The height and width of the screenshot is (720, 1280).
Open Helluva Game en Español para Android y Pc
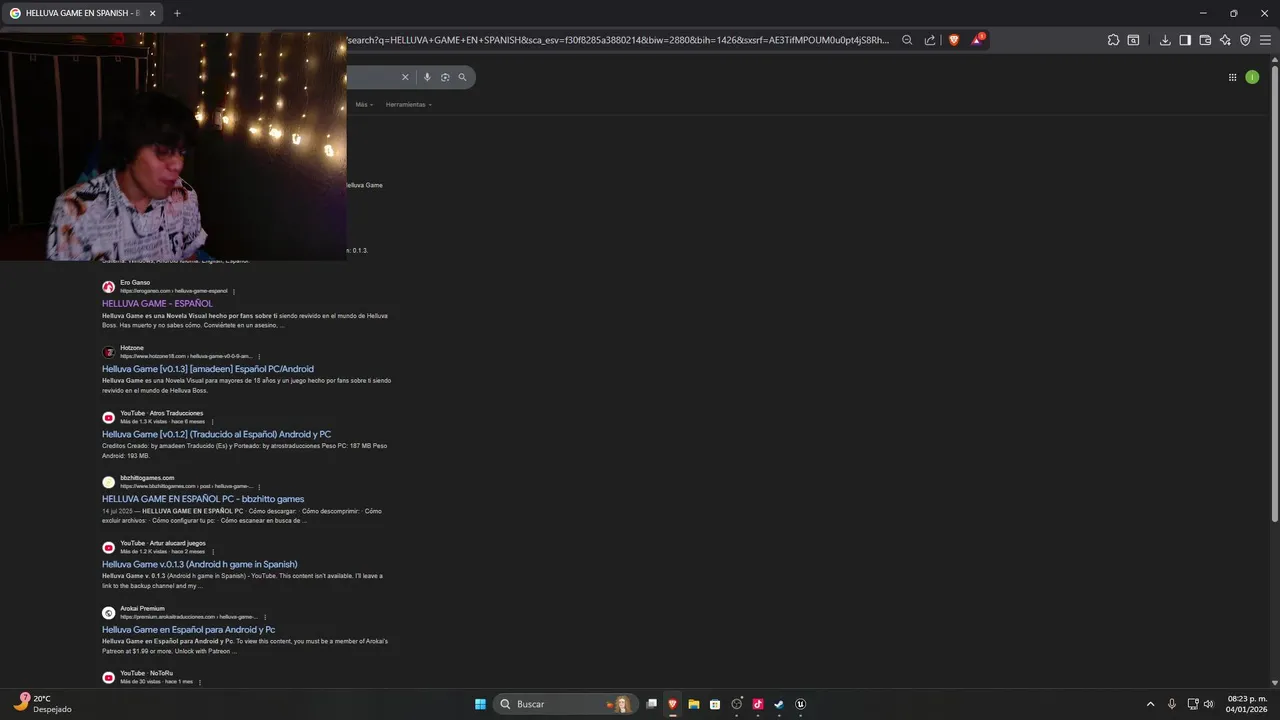188,630
